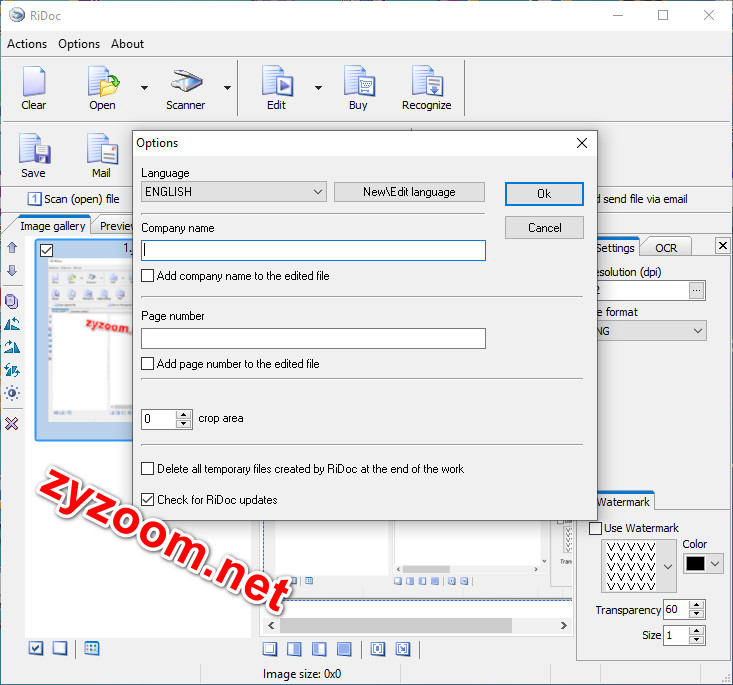Click the deselect all images icon
The image size is (733, 685).
(60, 648)
